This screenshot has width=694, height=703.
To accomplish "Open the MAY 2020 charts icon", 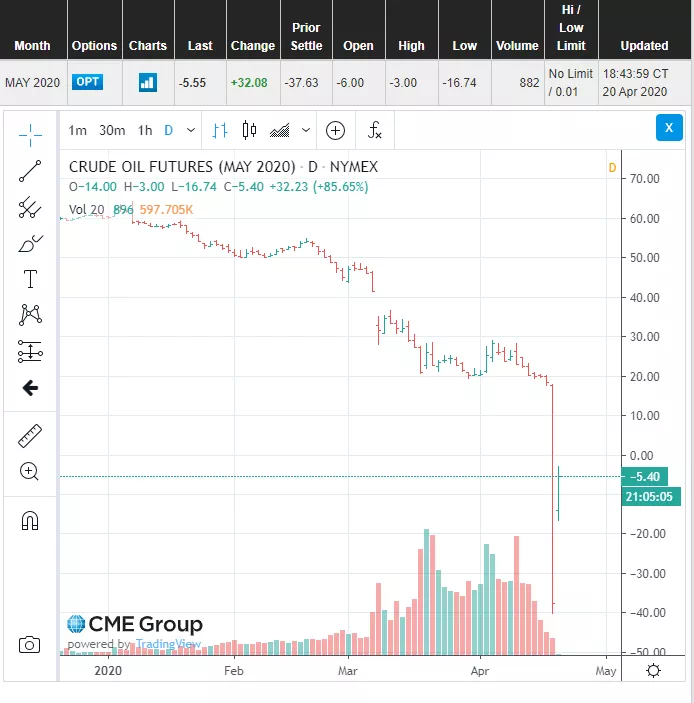I will (x=147, y=82).
